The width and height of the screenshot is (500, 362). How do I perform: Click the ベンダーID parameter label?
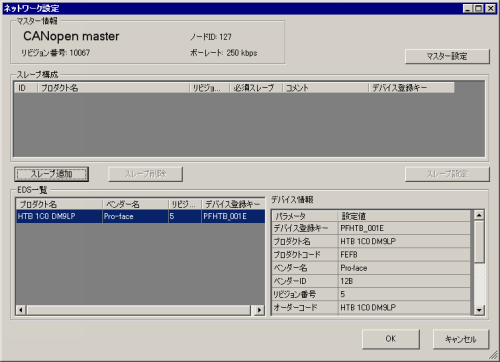pyautogui.click(x=305, y=281)
